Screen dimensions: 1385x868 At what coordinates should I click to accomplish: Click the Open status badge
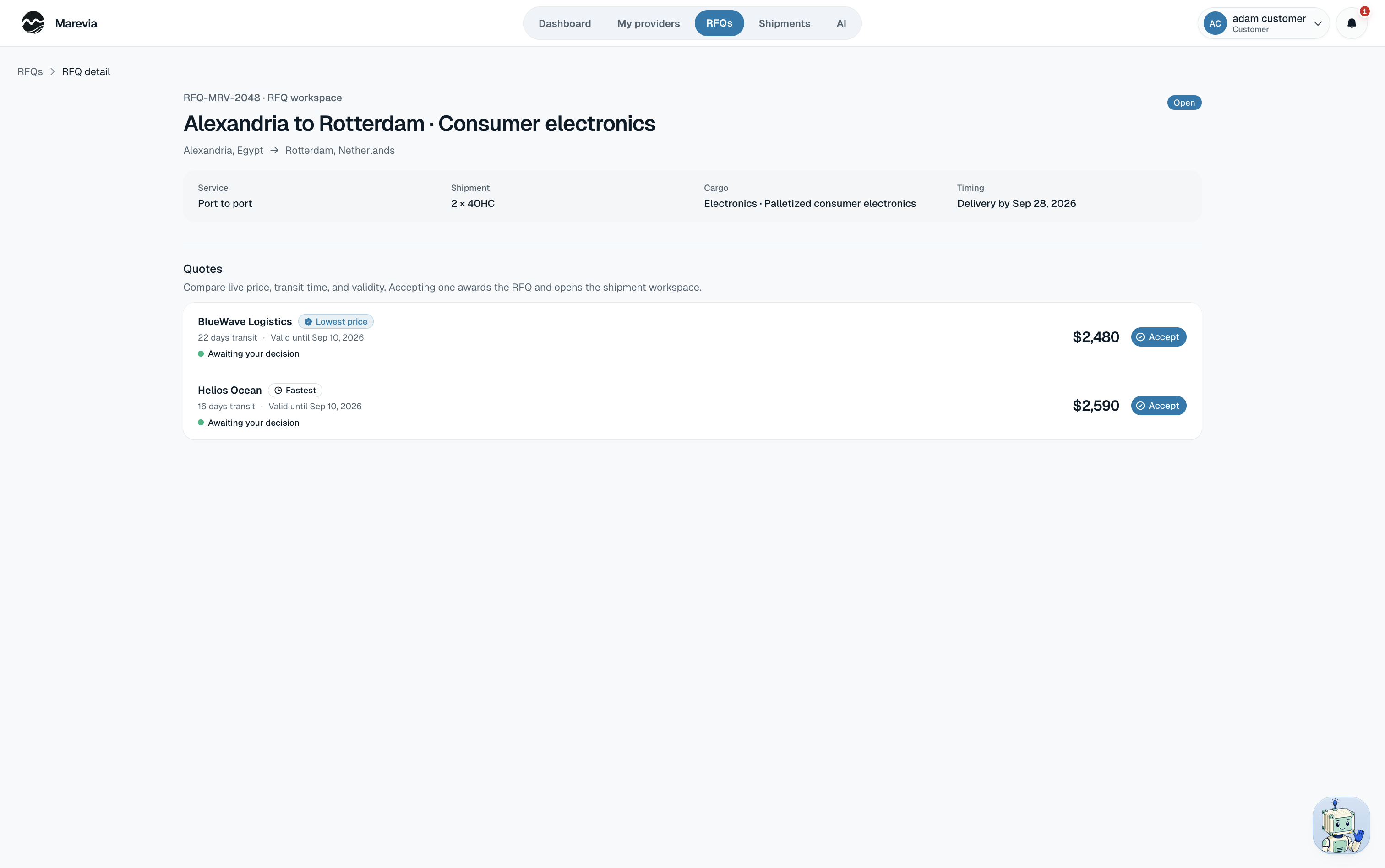point(1184,103)
